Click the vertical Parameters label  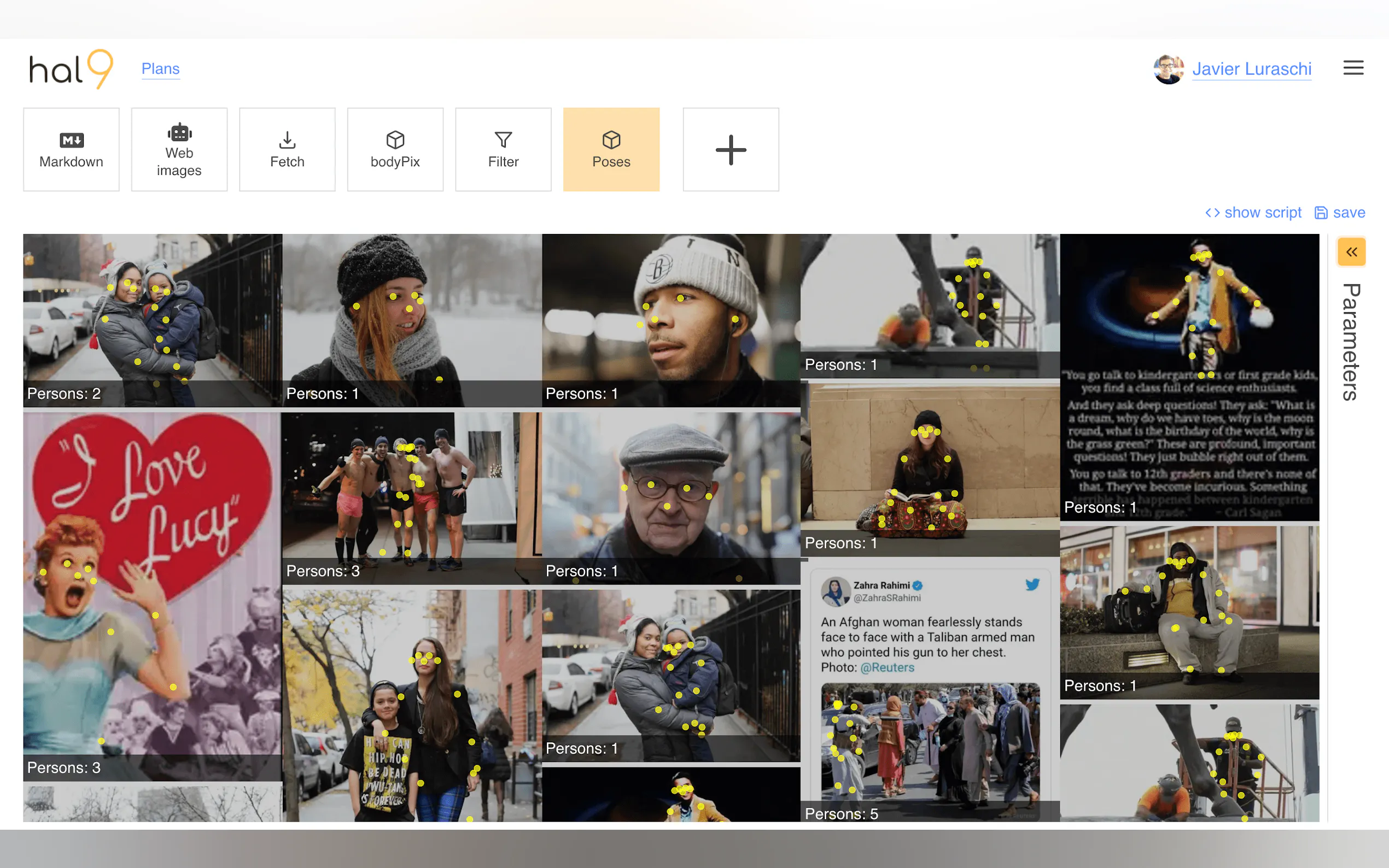(1351, 342)
